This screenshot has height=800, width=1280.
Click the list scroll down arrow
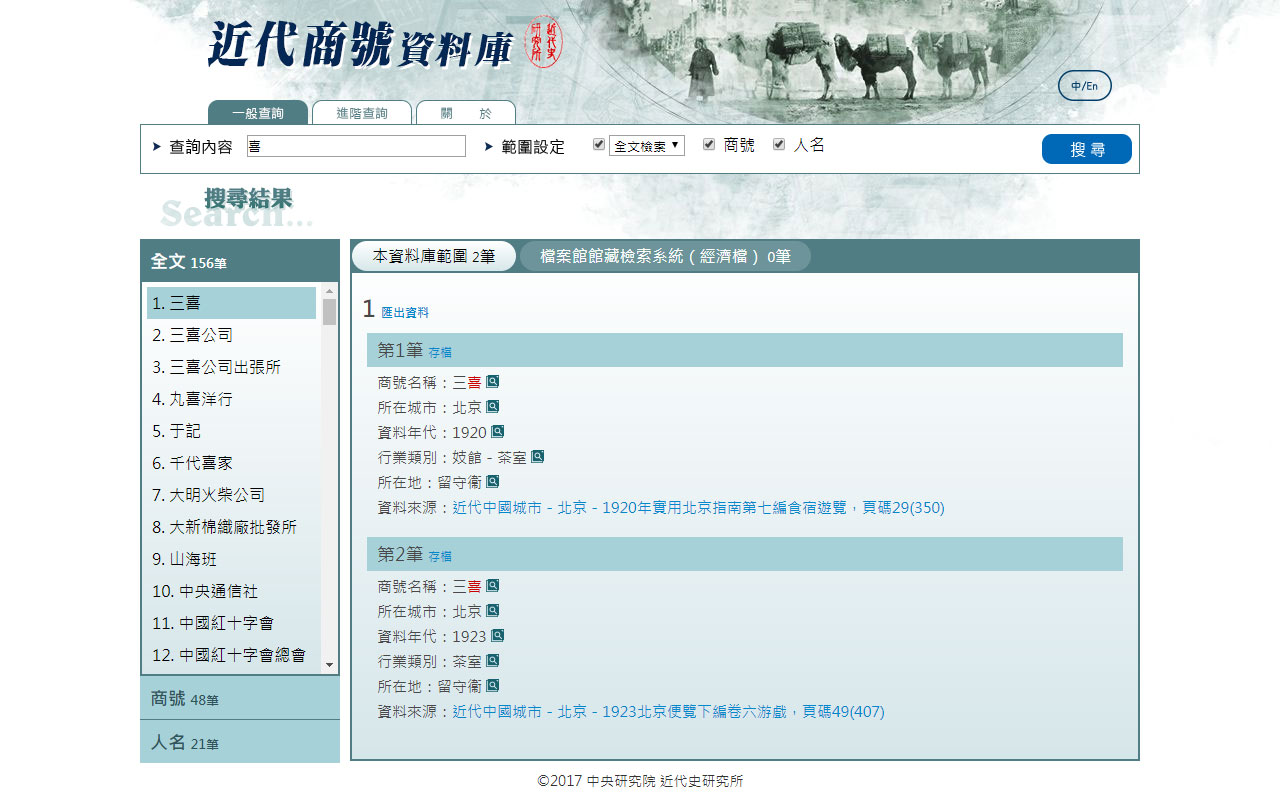tap(329, 664)
